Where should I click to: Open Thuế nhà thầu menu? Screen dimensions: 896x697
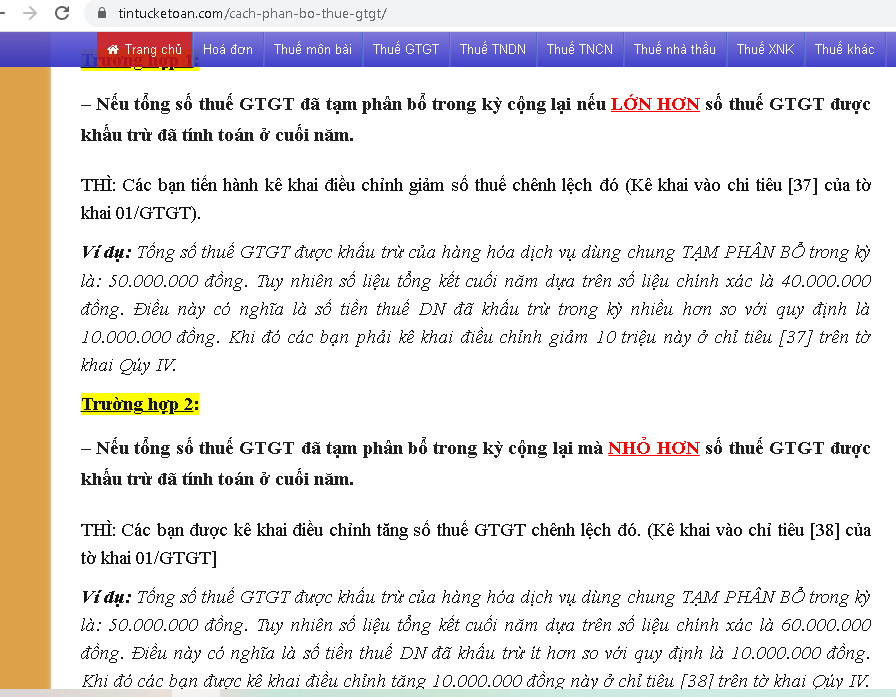tap(674, 50)
